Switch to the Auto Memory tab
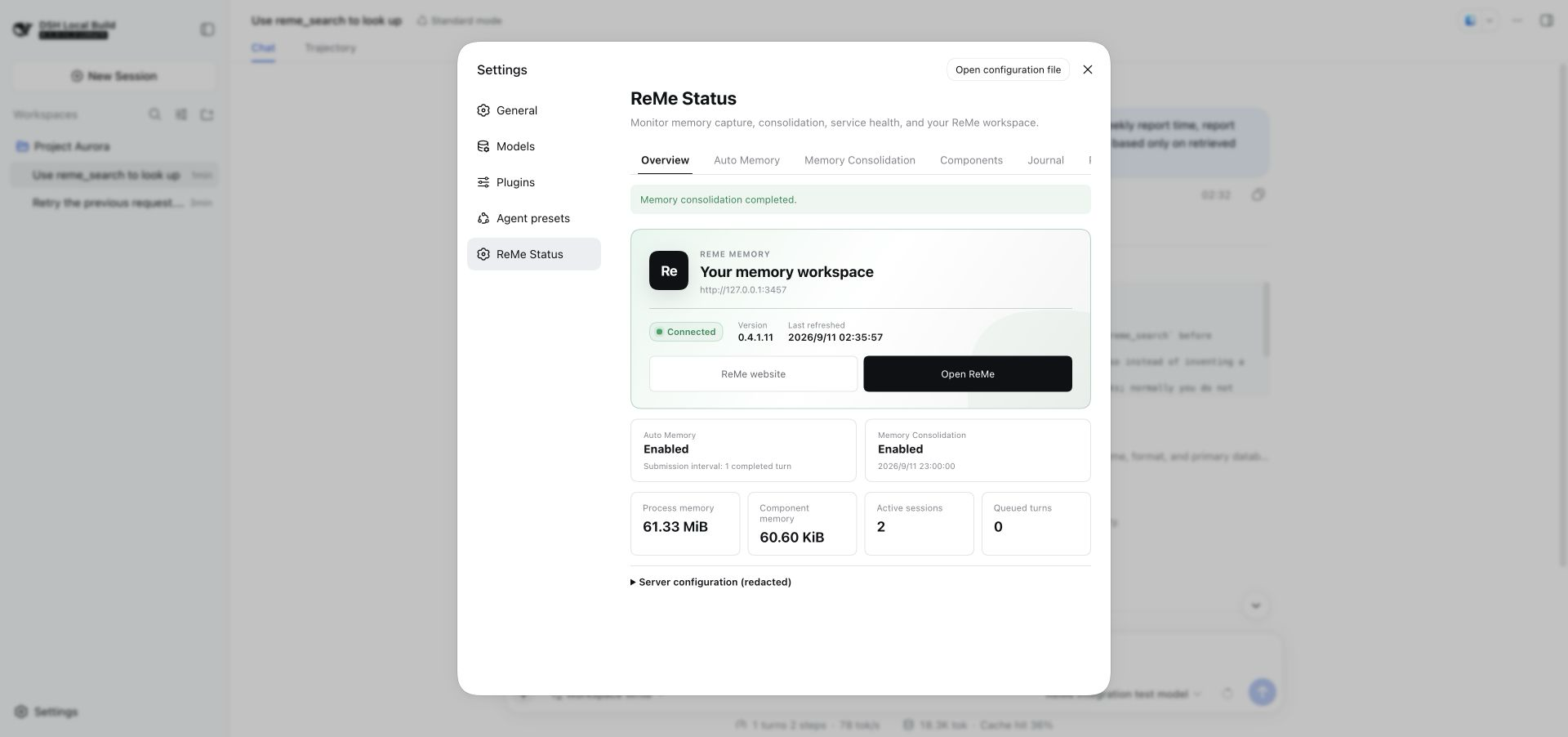The width and height of the screenshot is (1568, 737). tap(746, 160)
